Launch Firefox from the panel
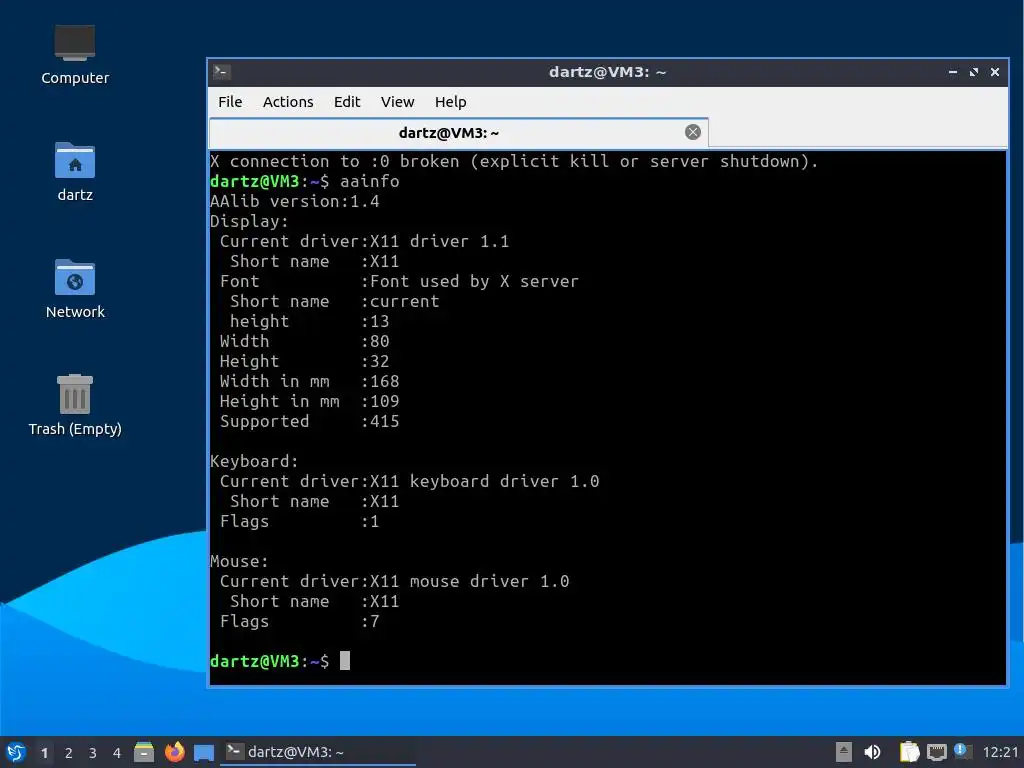 pyautogui.click(x=174, y=752)
